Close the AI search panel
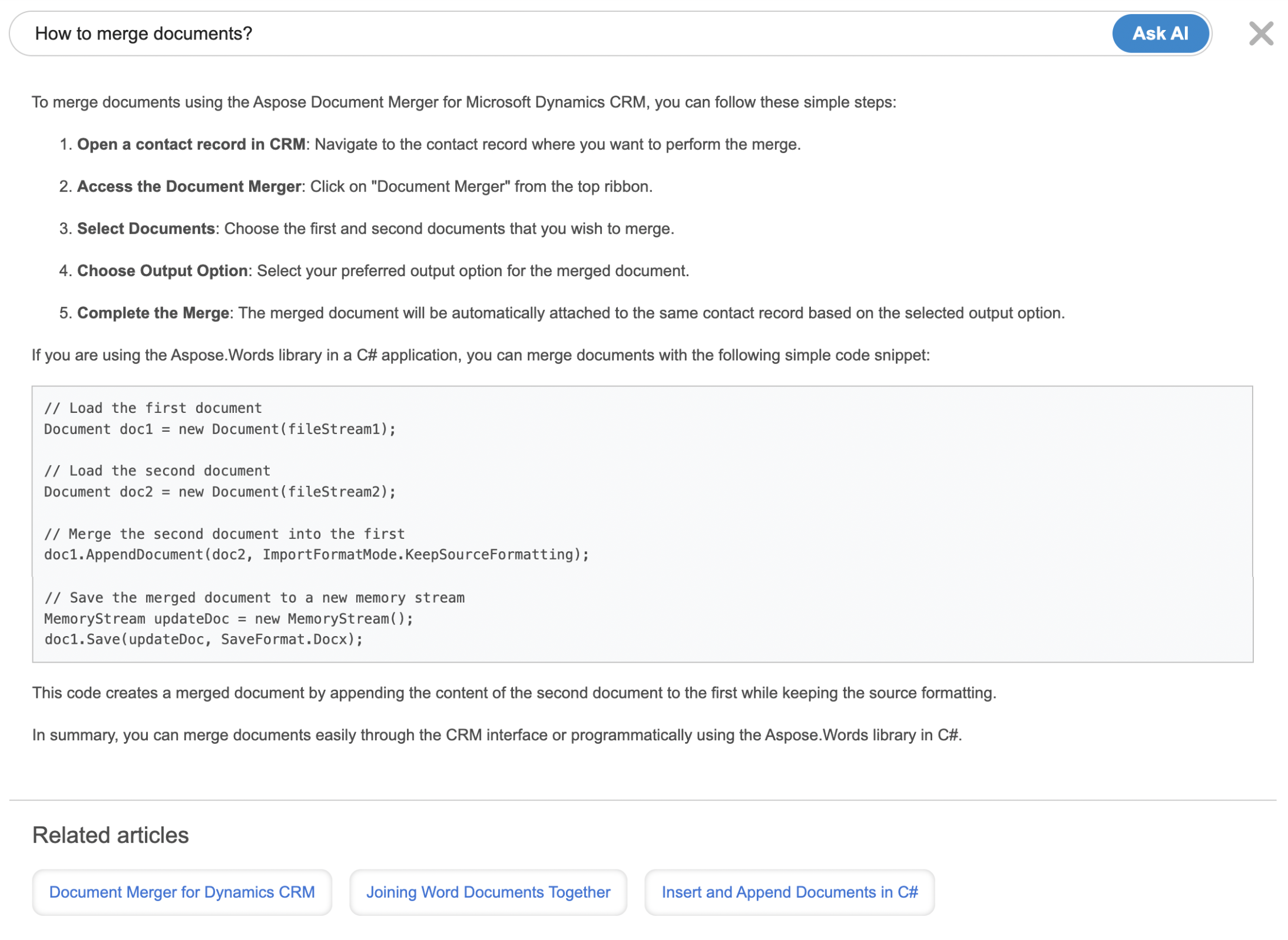The width and height of the screenshot is (1288, 940). [x=1260, y=34]
